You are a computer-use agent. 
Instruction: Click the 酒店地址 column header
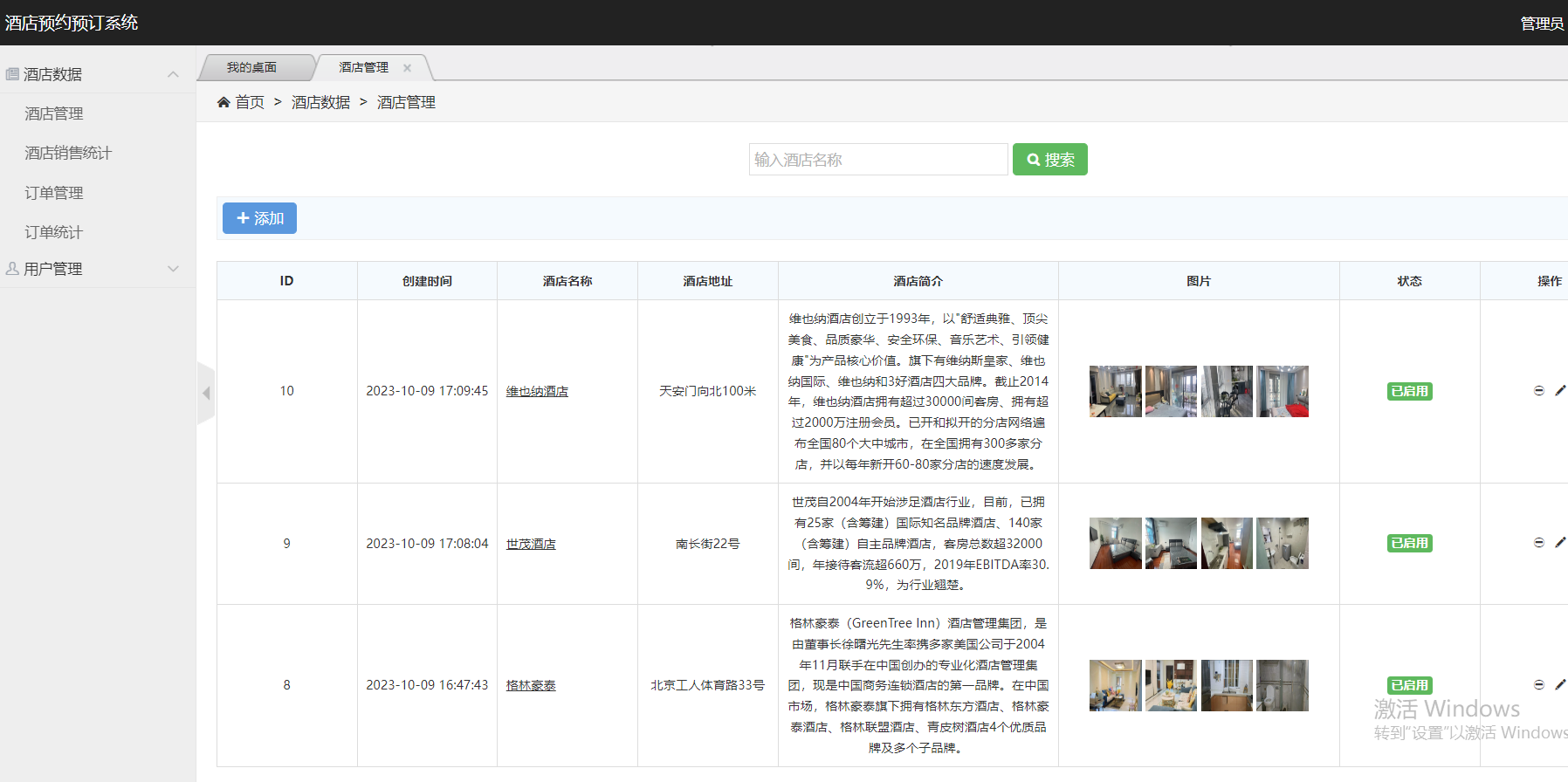[708, 281]
